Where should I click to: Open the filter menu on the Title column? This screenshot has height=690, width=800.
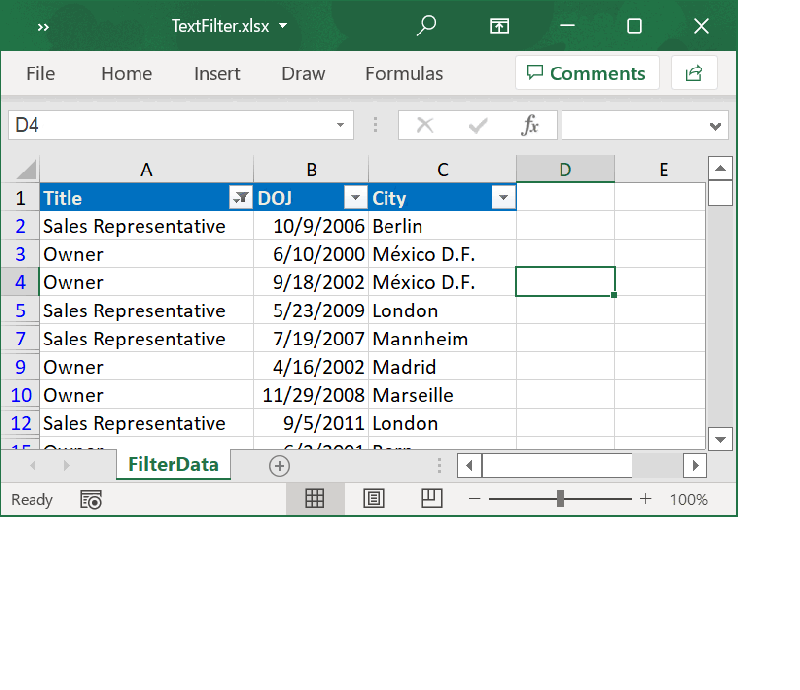tap(240, 198)
